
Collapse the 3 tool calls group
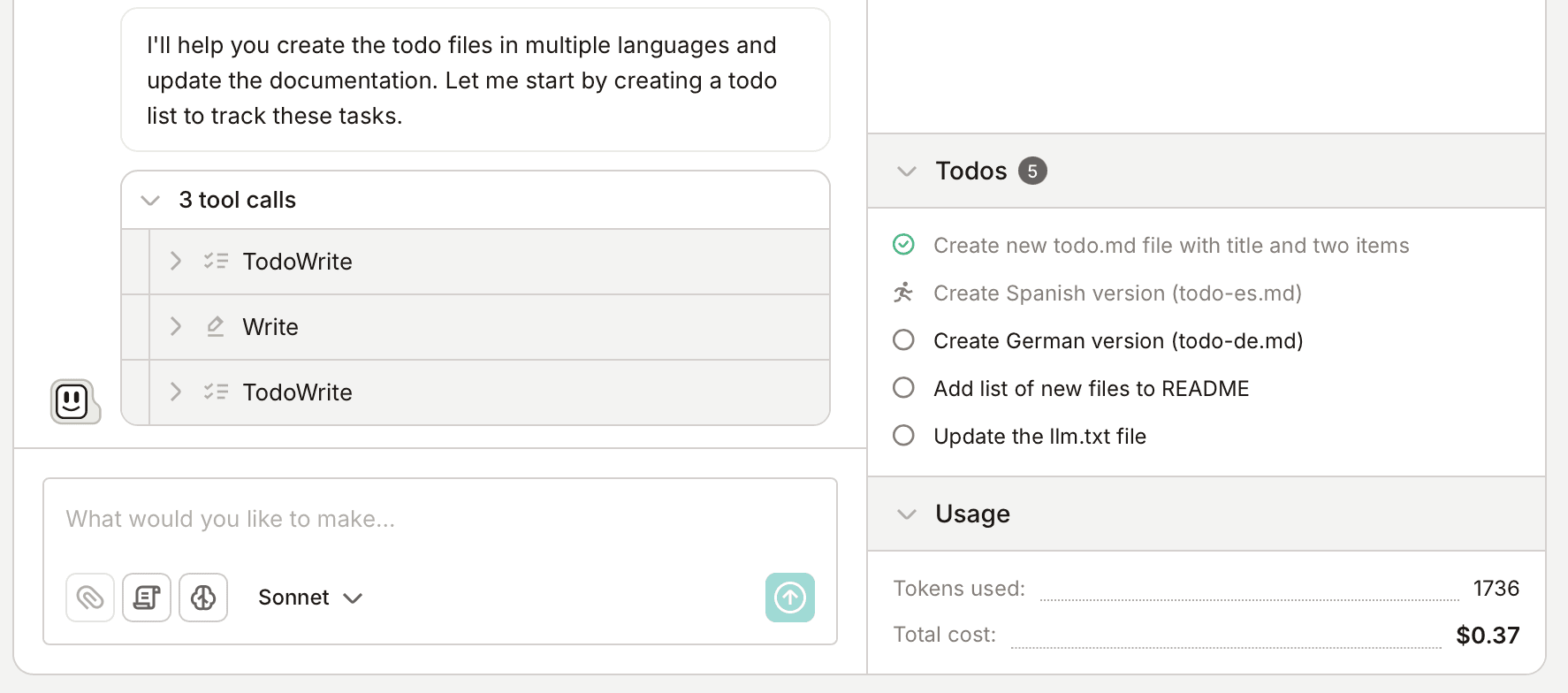tap(150, 201)
